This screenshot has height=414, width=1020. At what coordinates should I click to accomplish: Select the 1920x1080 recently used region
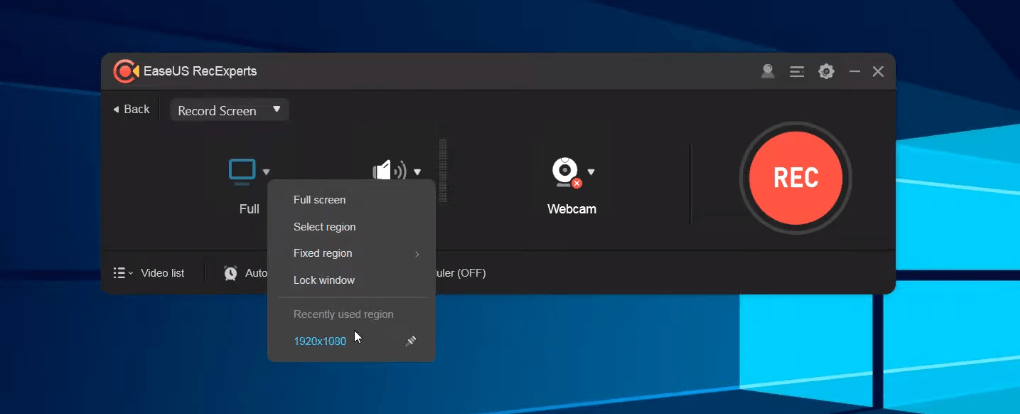(319, 341)
